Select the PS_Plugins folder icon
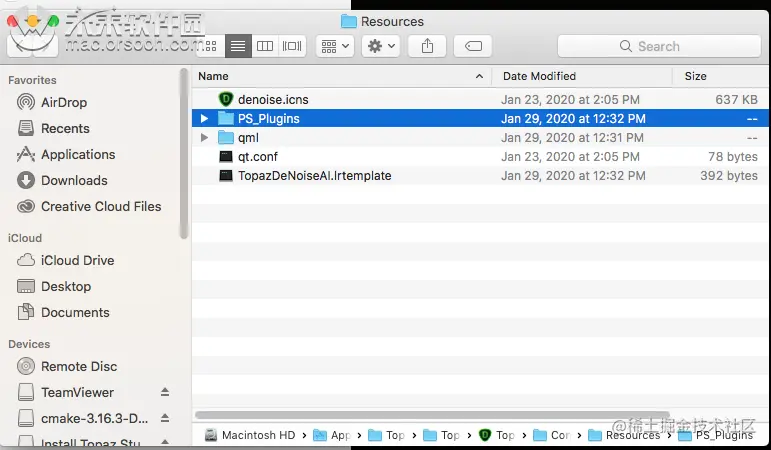771x450 pixels. [x=226, y=119]
